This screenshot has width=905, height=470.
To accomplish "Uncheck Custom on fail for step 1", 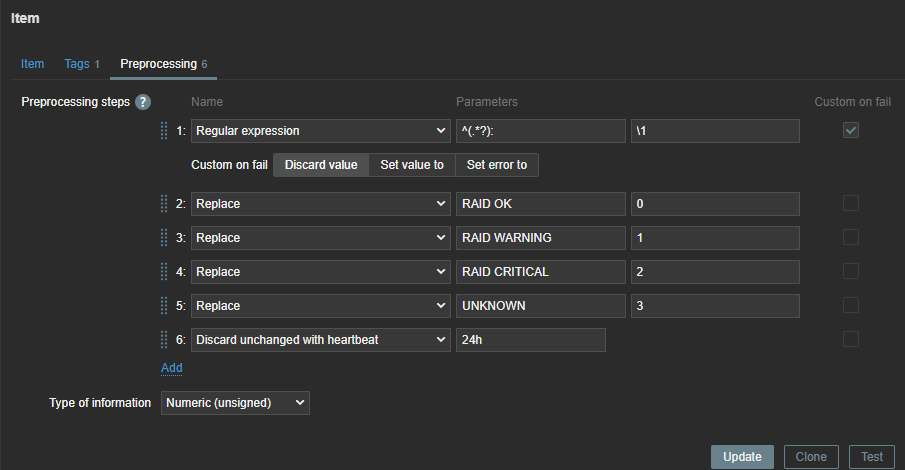I will (x=851, y=131).
